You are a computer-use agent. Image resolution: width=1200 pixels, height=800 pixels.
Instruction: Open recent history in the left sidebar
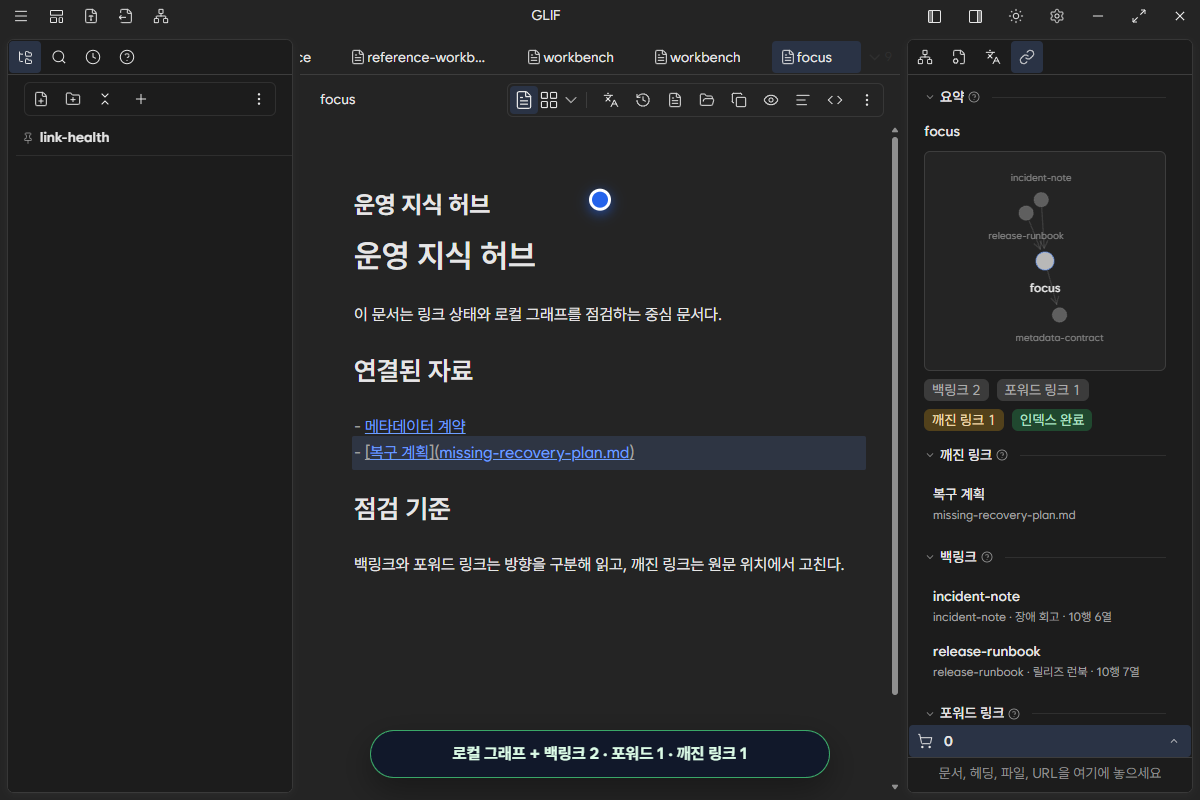pos(93,57)
